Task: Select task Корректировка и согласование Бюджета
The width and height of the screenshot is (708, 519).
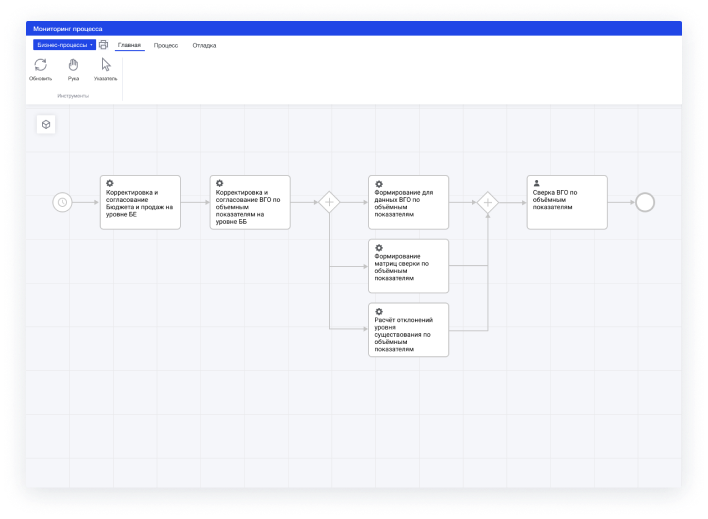Action: [140, 202]
